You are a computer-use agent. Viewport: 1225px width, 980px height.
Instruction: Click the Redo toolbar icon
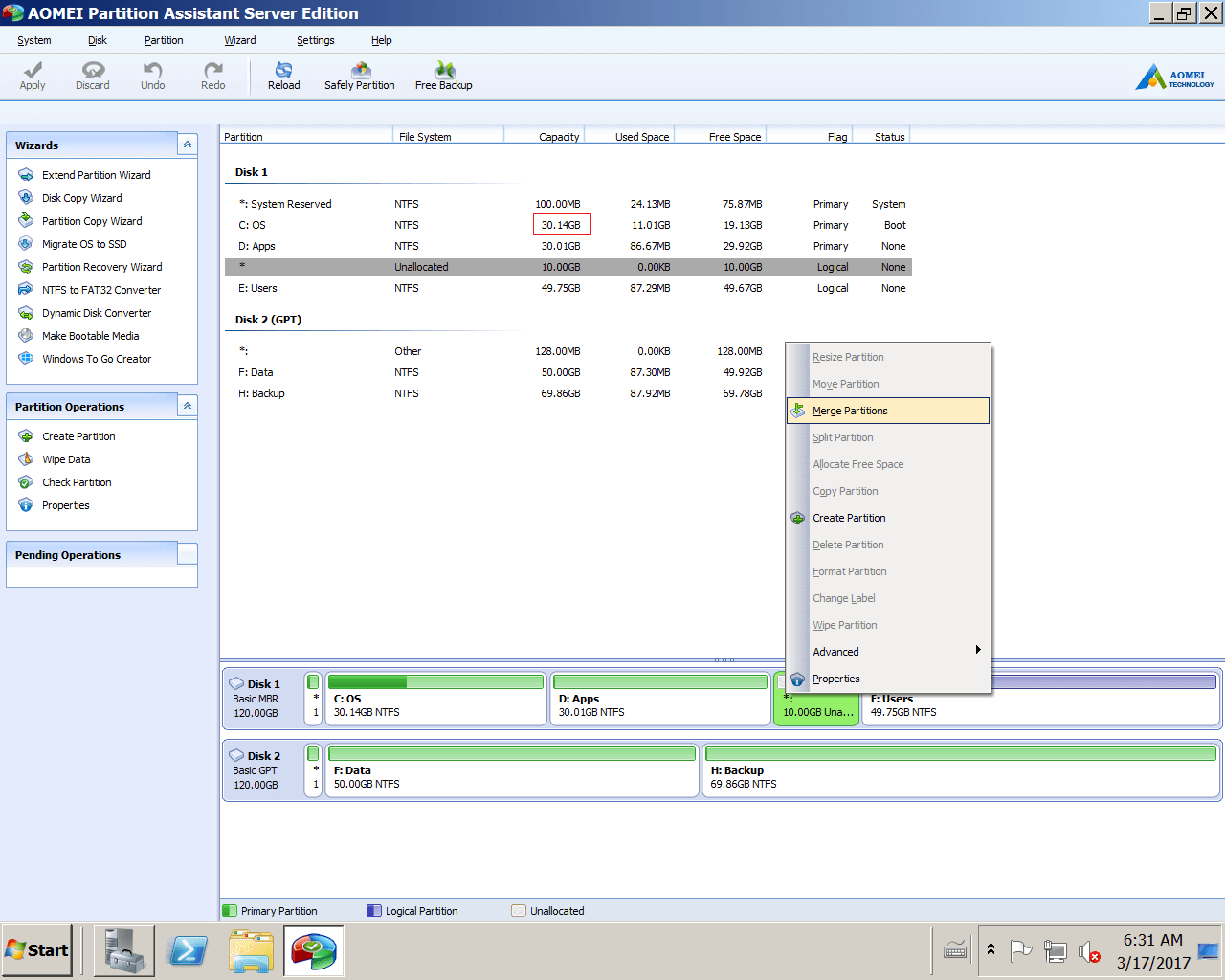coord(212,76)
